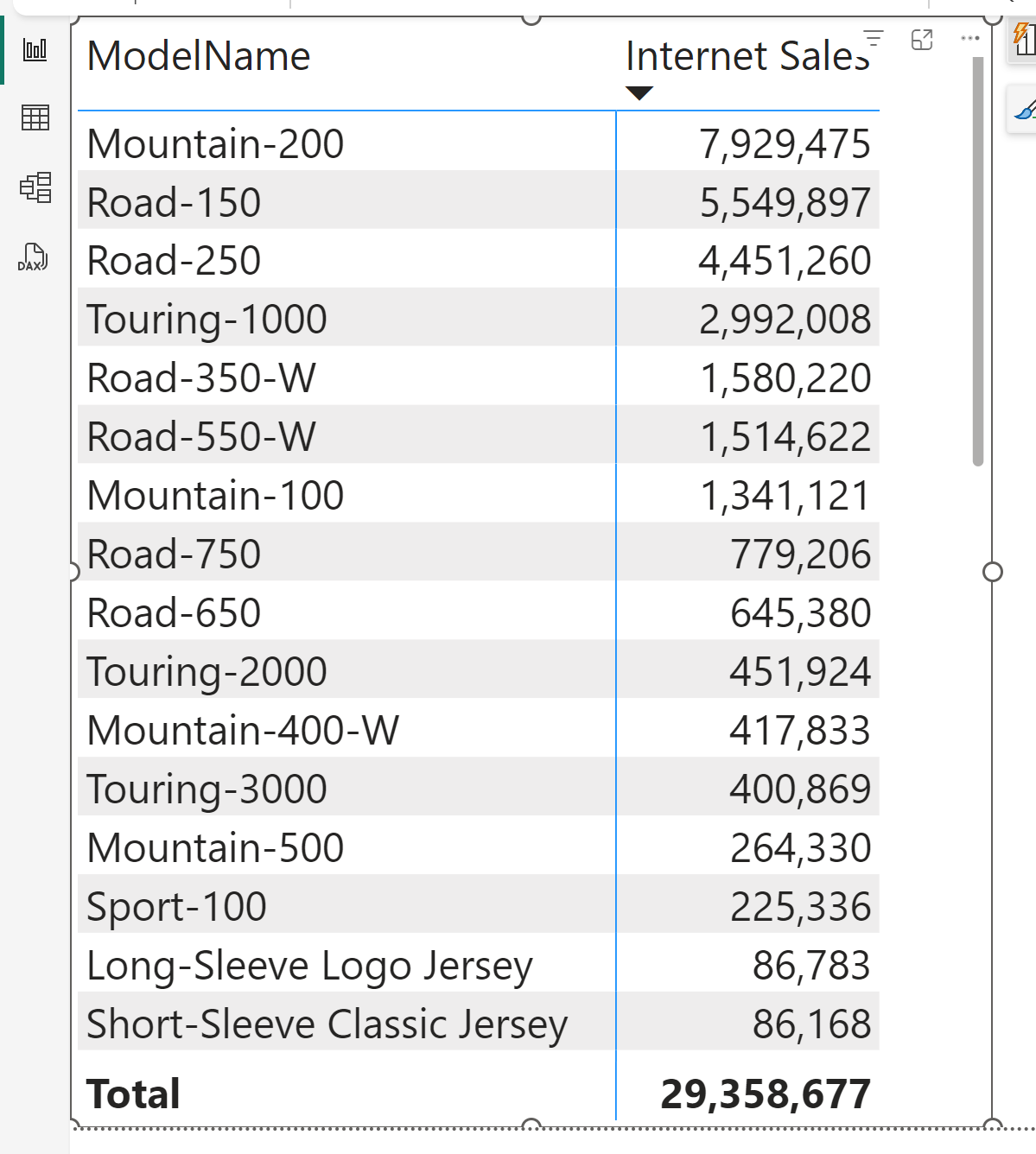
Task: Select the Mountain-400-W model name
Action: pyautogui.click(x=244, y=732)
